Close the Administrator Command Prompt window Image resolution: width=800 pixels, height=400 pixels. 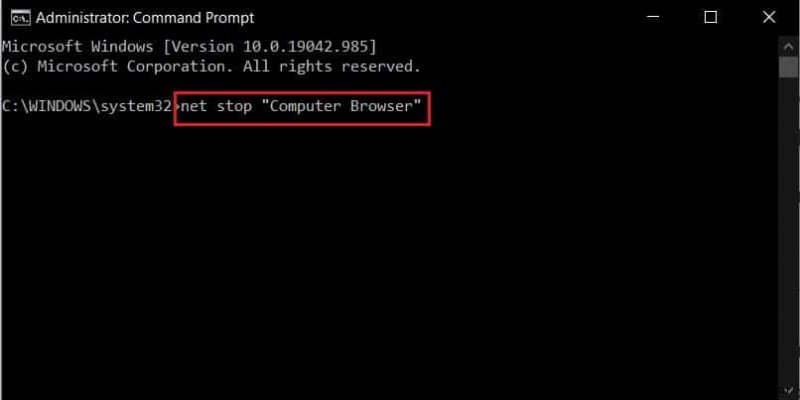coord(769,18)
